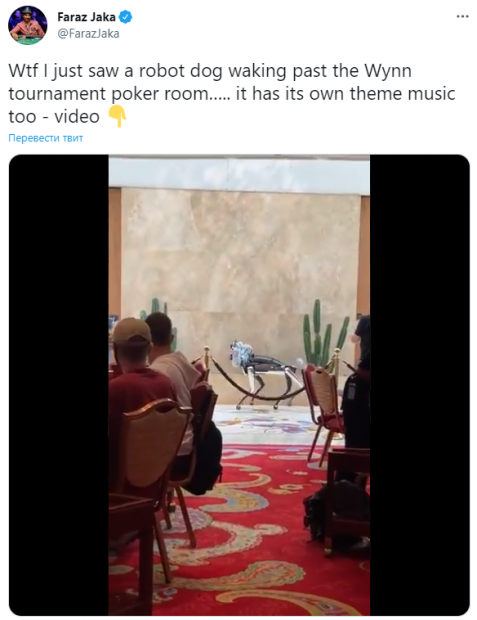The width and height of the screenshot is (477, 620).
Task: Click the right black bar of the video
Action: coord(420,385)
